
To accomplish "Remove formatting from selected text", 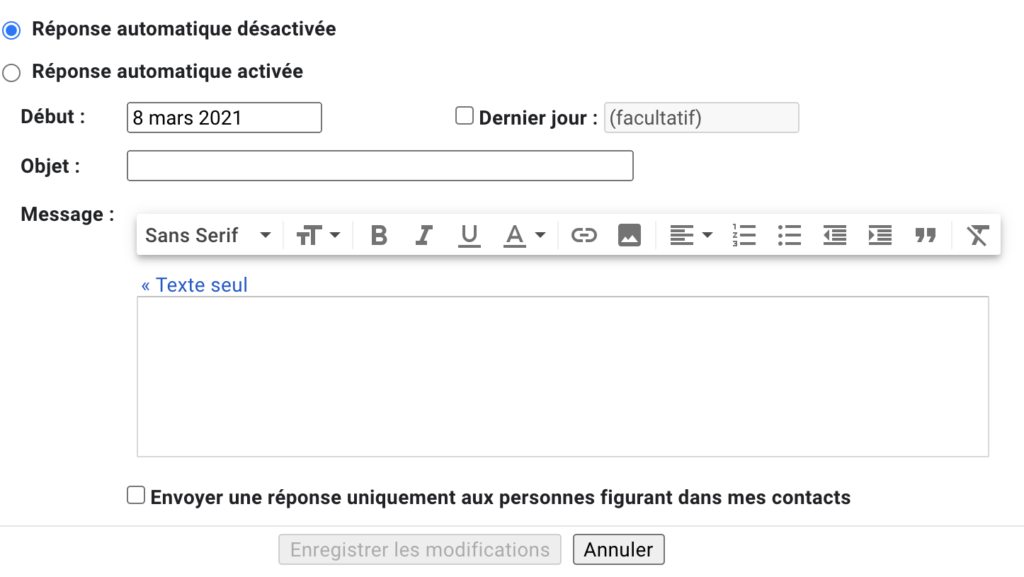I will (977, 236).
